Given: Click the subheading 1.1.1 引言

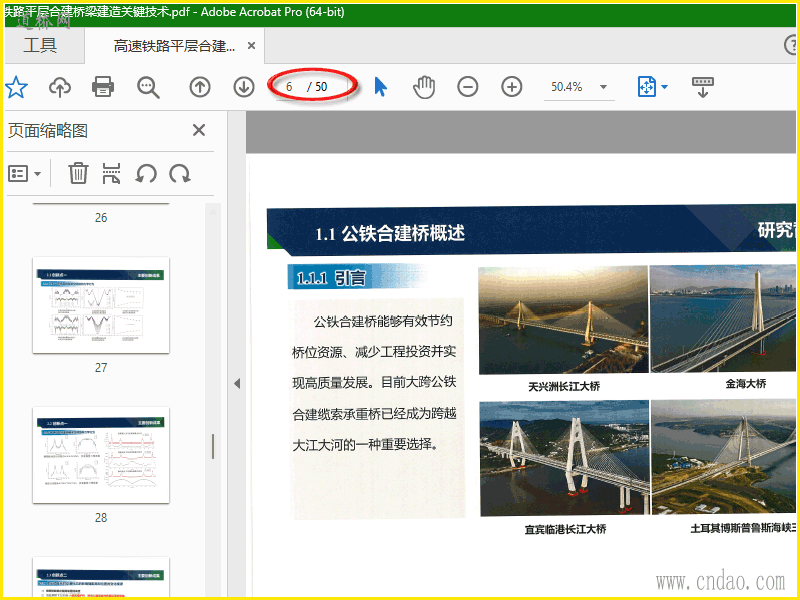Looking at the screenshot, I should click(x=331, y=278).
